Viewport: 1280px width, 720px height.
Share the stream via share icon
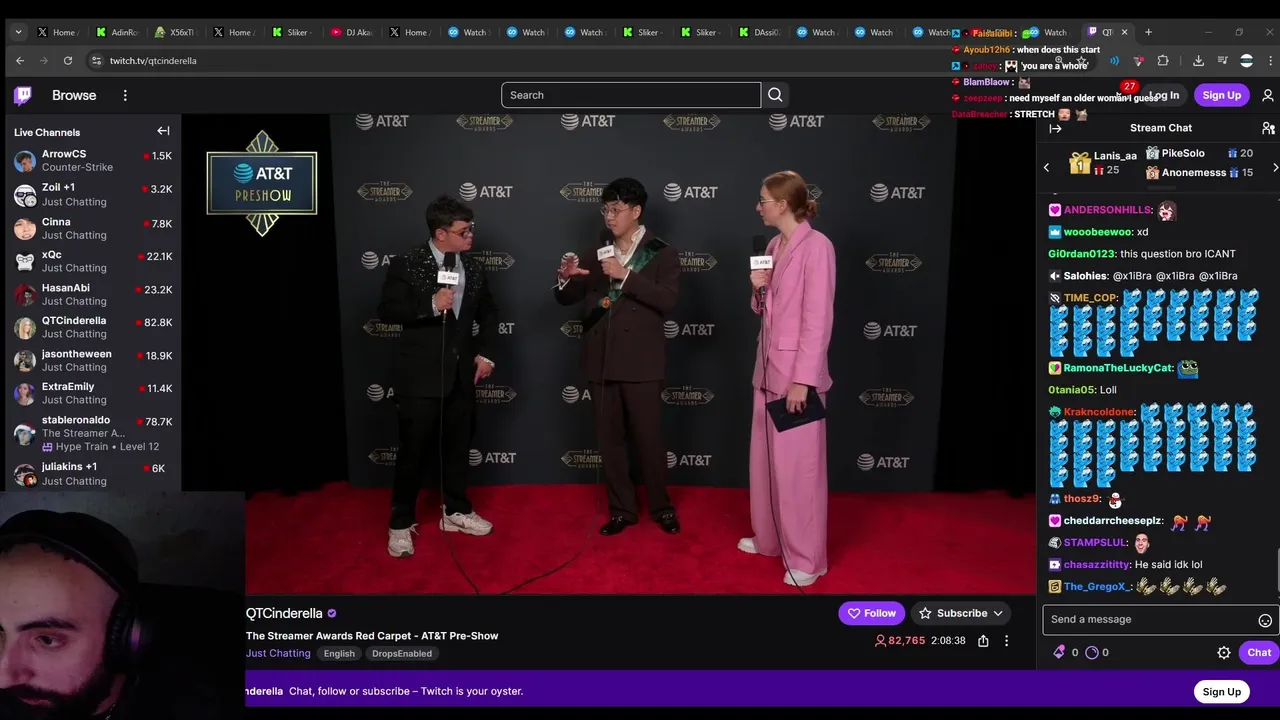pyautogui.click(x=983, y=640)
